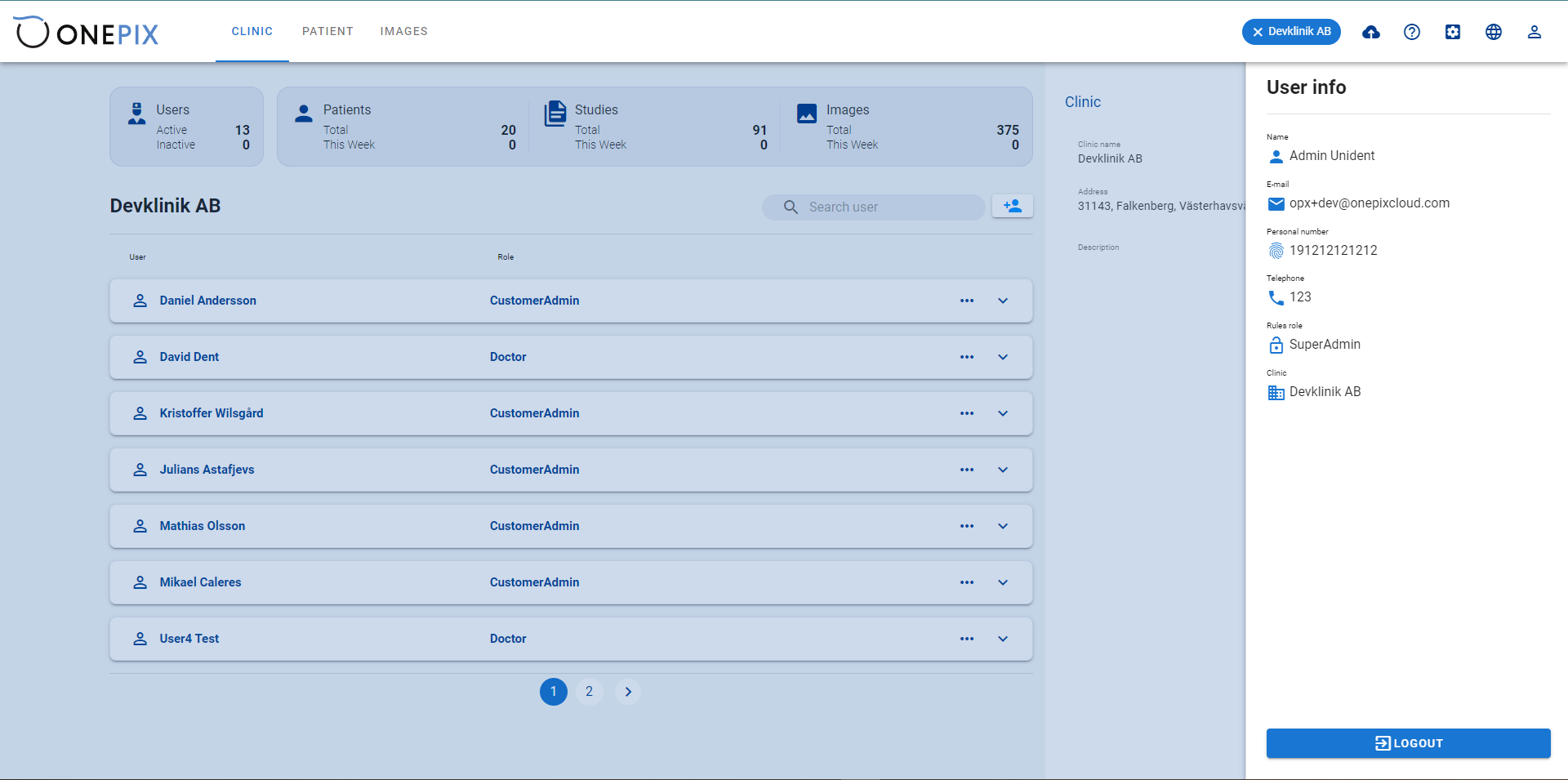Screen dimensions: 1568x780
Task: Click the ONEPIX logo
Action: tap(87, 32)
